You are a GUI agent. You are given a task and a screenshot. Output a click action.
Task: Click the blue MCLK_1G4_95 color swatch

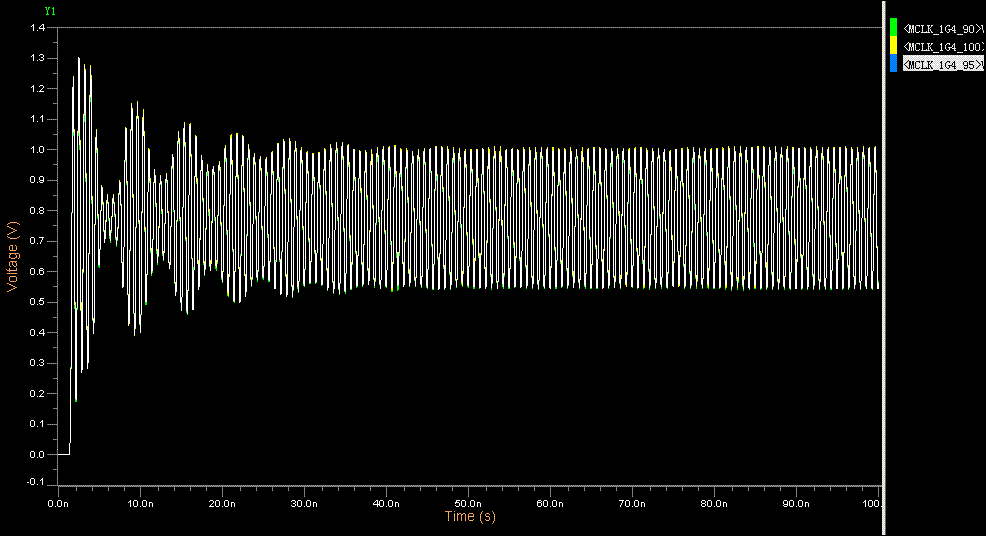pyautogui.click(x=893, y=64)
